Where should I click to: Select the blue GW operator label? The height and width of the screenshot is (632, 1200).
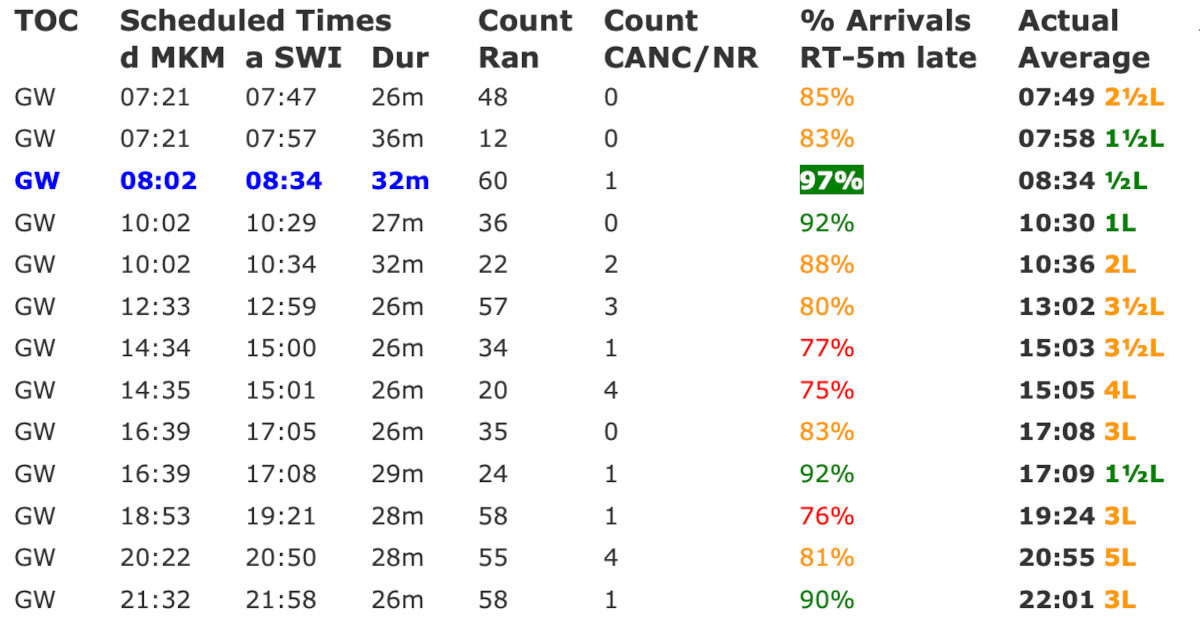tap(37, 181)
